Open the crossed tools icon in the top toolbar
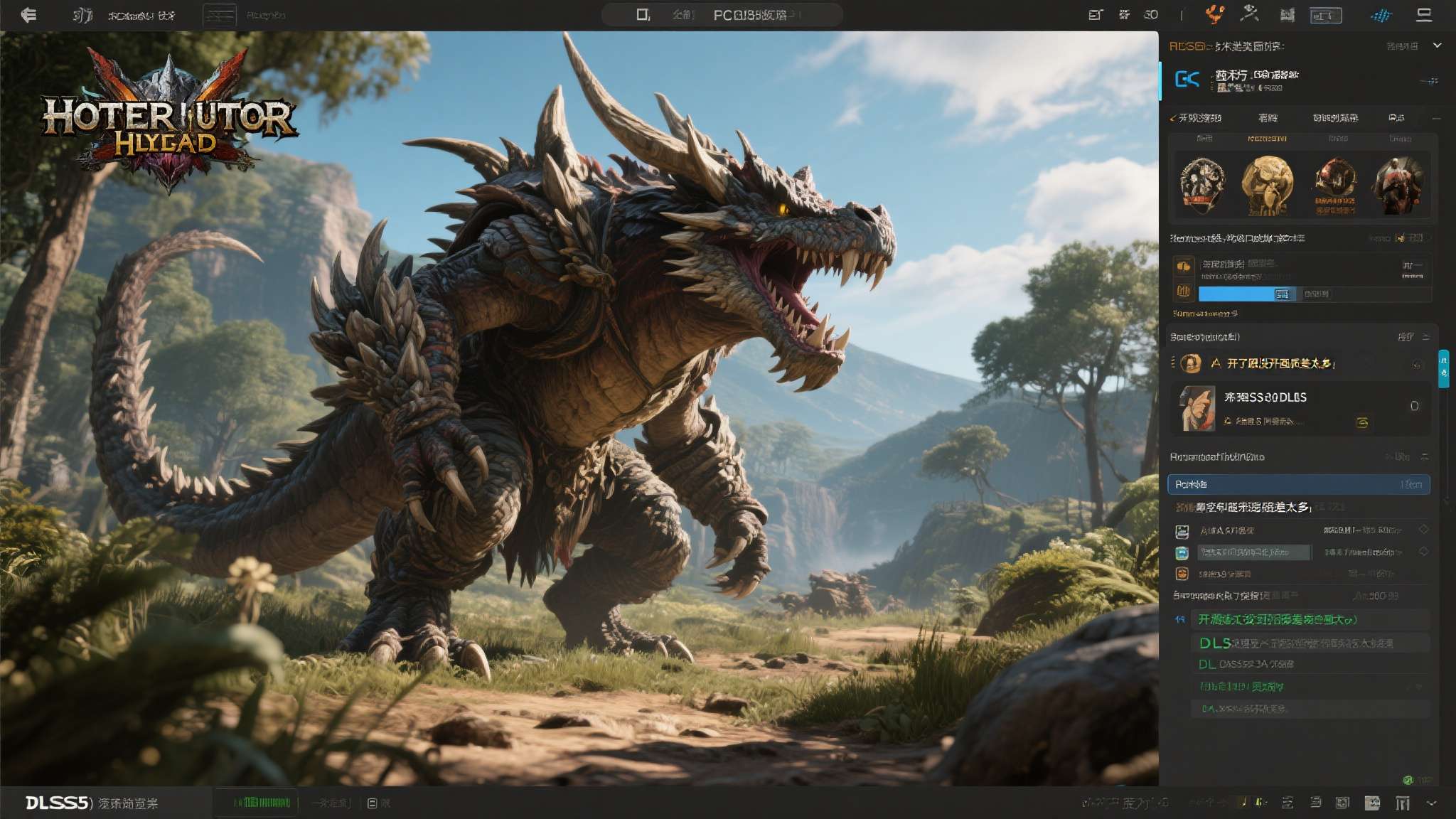 (1249, 14)
